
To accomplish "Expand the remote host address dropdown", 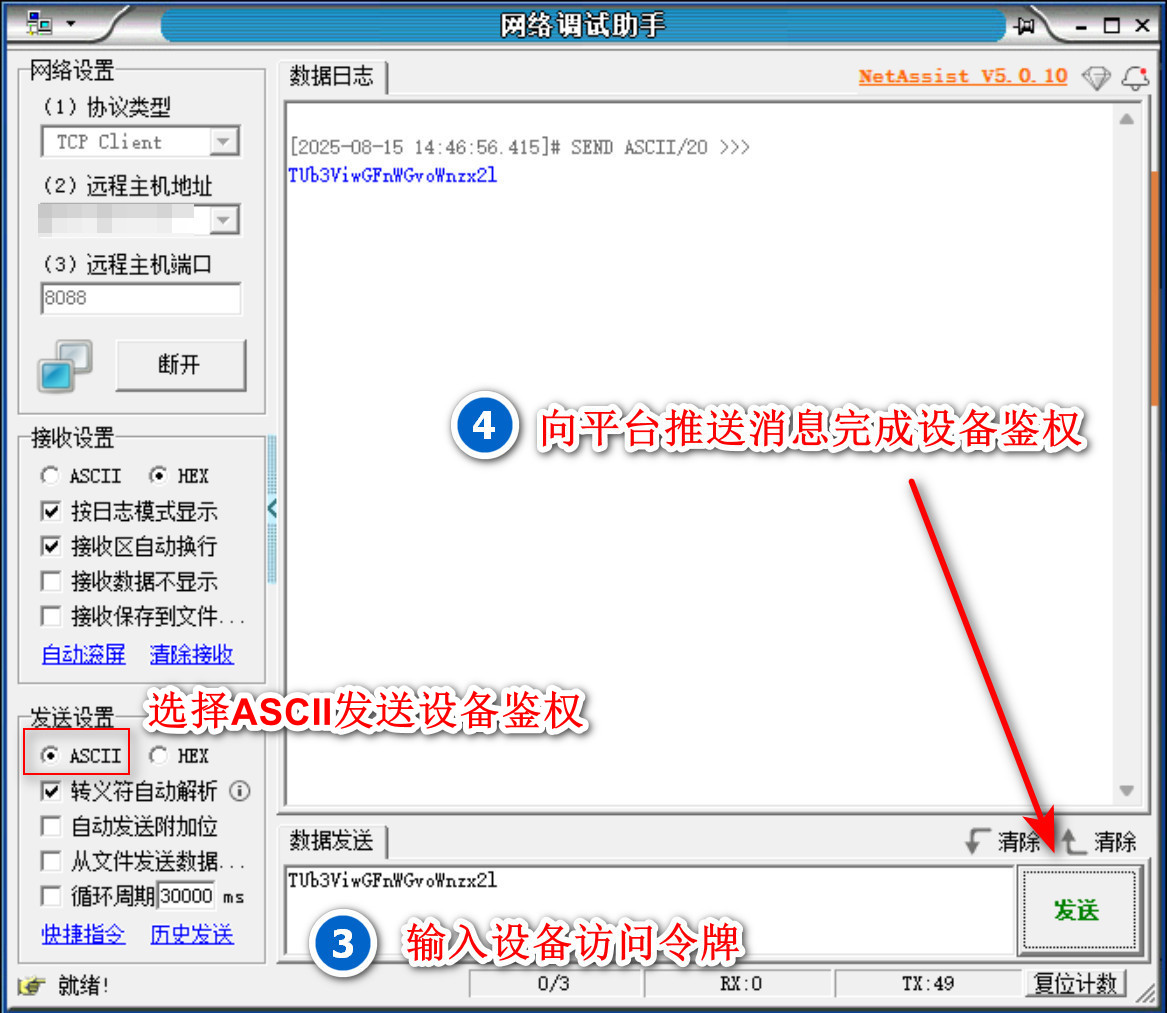I will (225, 219).
